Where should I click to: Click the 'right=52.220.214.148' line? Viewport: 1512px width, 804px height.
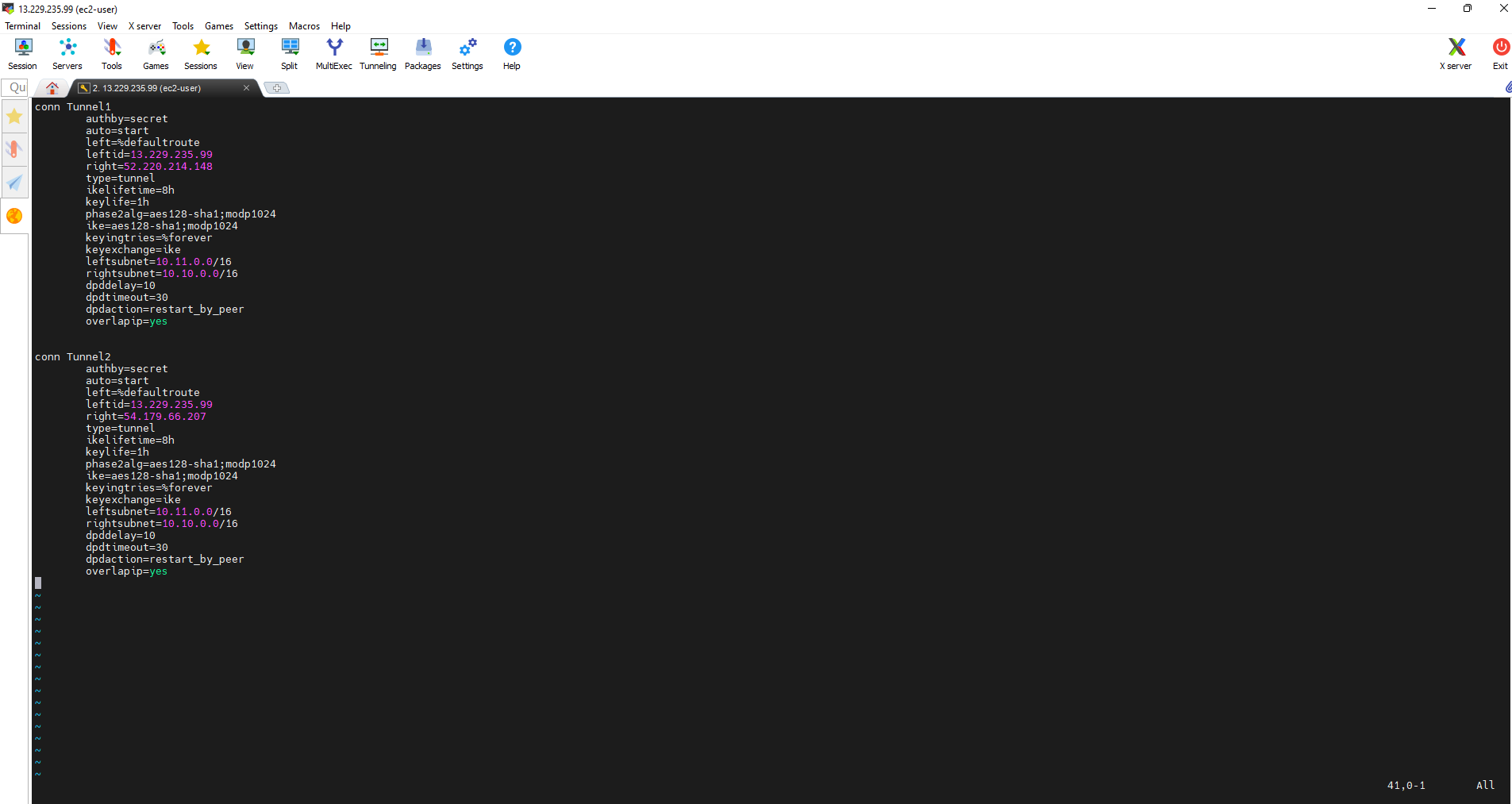click(149, 166)
